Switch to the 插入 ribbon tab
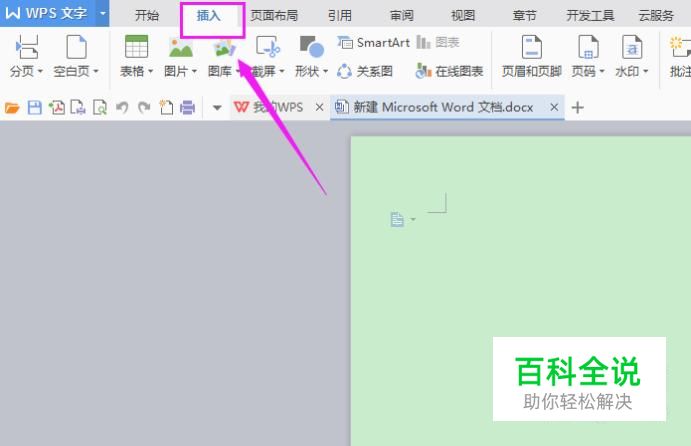Viewport: 691px width, 446px height. click(x=208, y=15)
